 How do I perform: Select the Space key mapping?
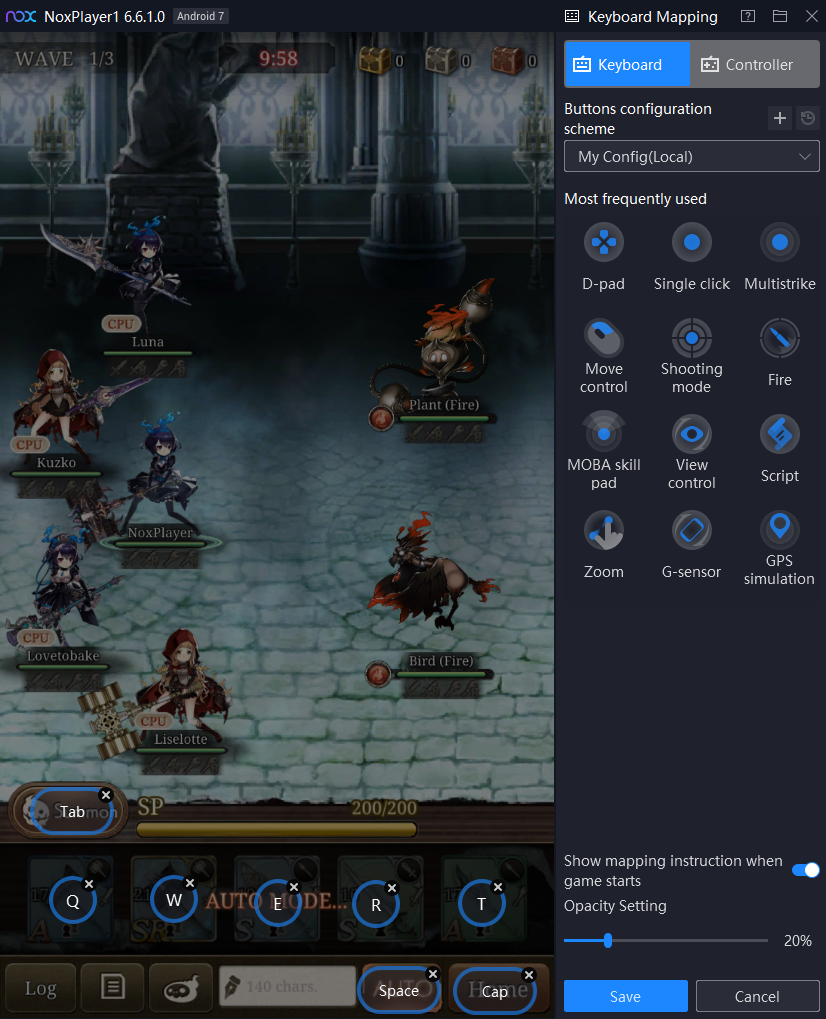point(399,990)
